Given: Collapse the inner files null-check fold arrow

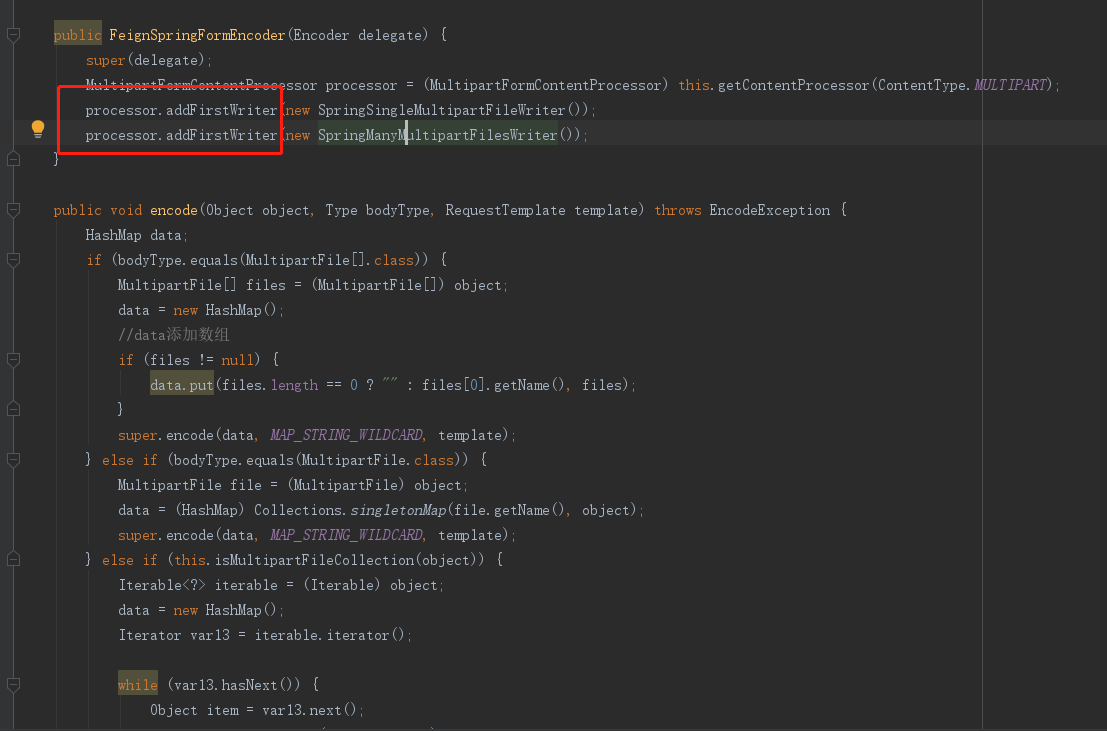Looking at the screenshot, I should (x=11, y=360).
